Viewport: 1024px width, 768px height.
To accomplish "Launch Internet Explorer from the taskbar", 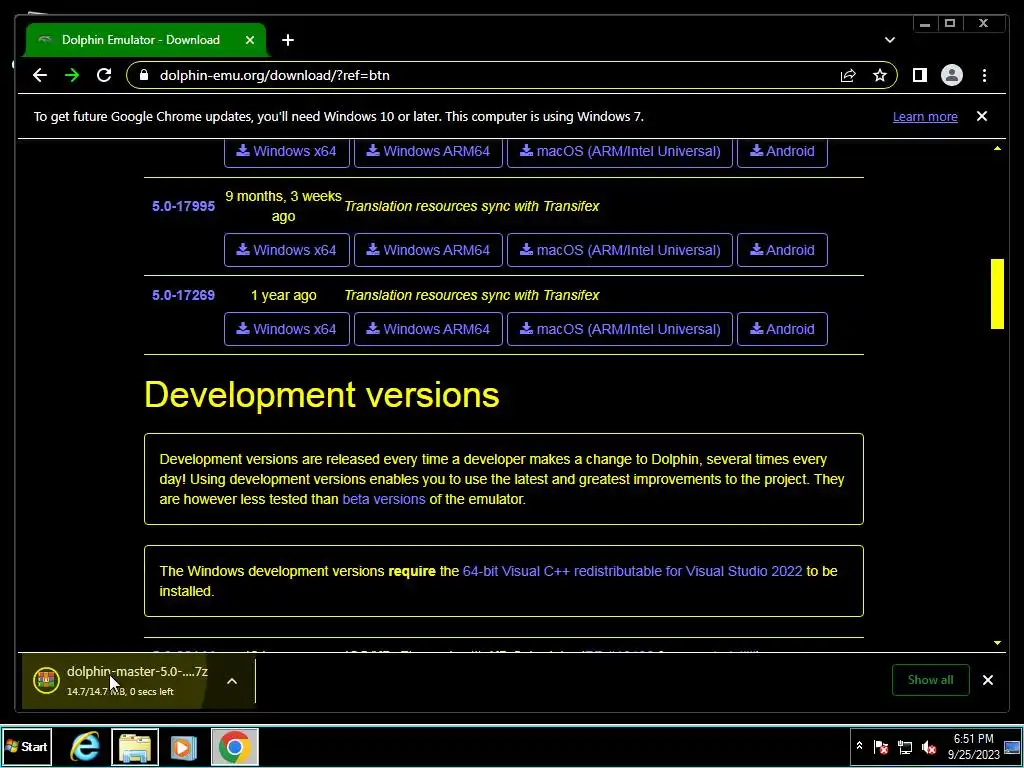I will [x=85, y=746].
